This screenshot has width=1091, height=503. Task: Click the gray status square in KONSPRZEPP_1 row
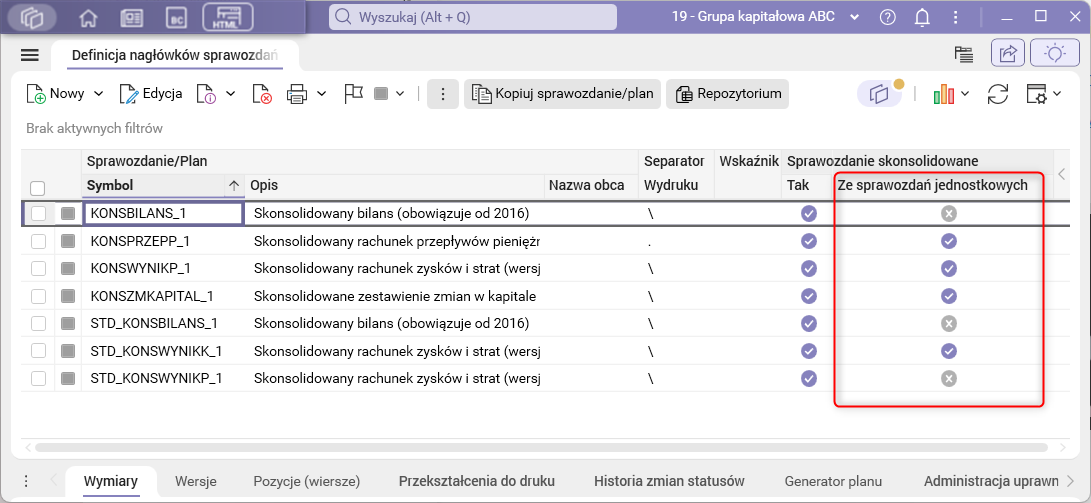67,241
